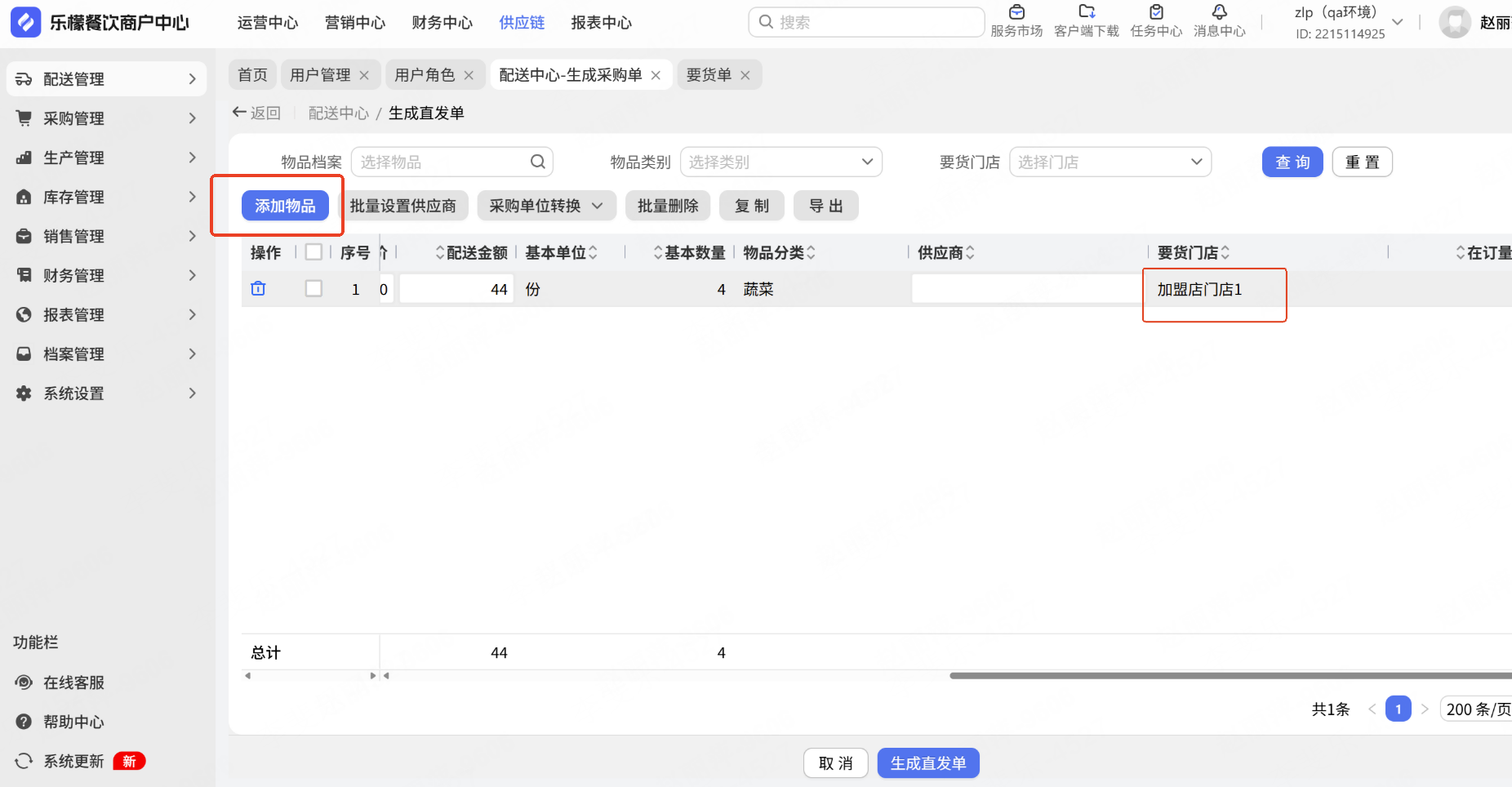Open the 财务中心 top menu
This screenshot has width=1512, height=787.
coord(442,23)
